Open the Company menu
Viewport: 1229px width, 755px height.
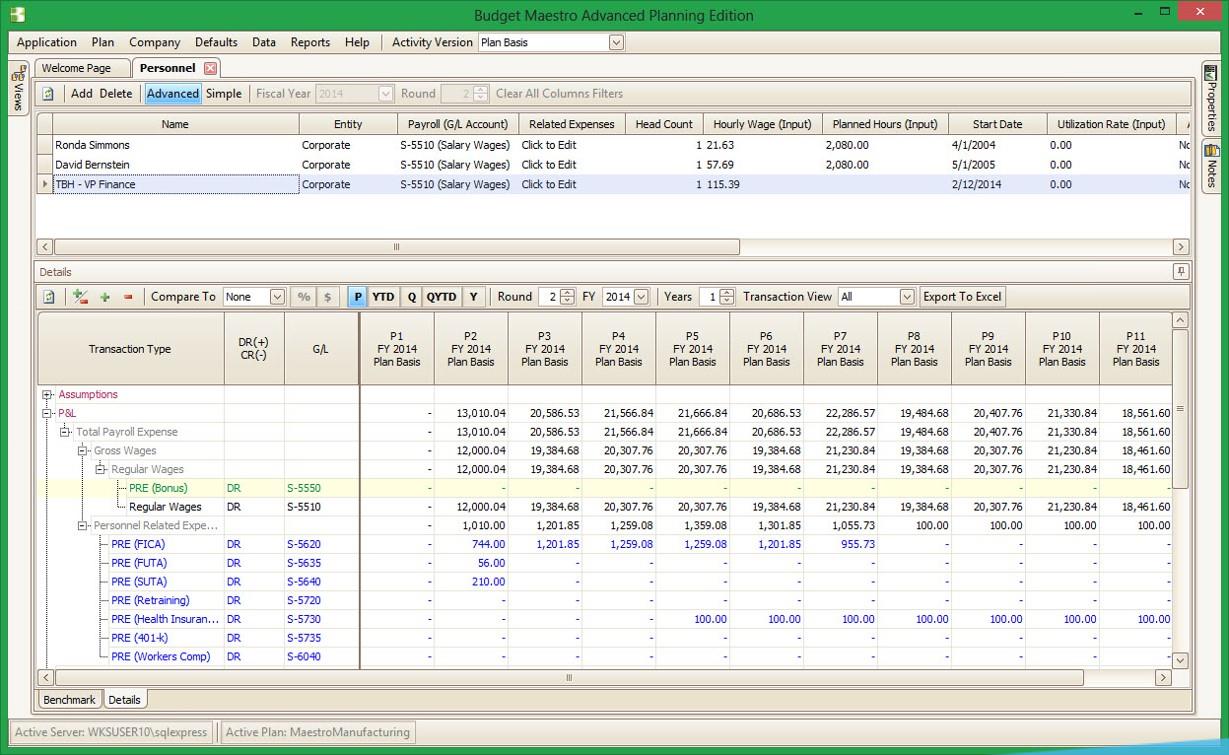[155, 42]
